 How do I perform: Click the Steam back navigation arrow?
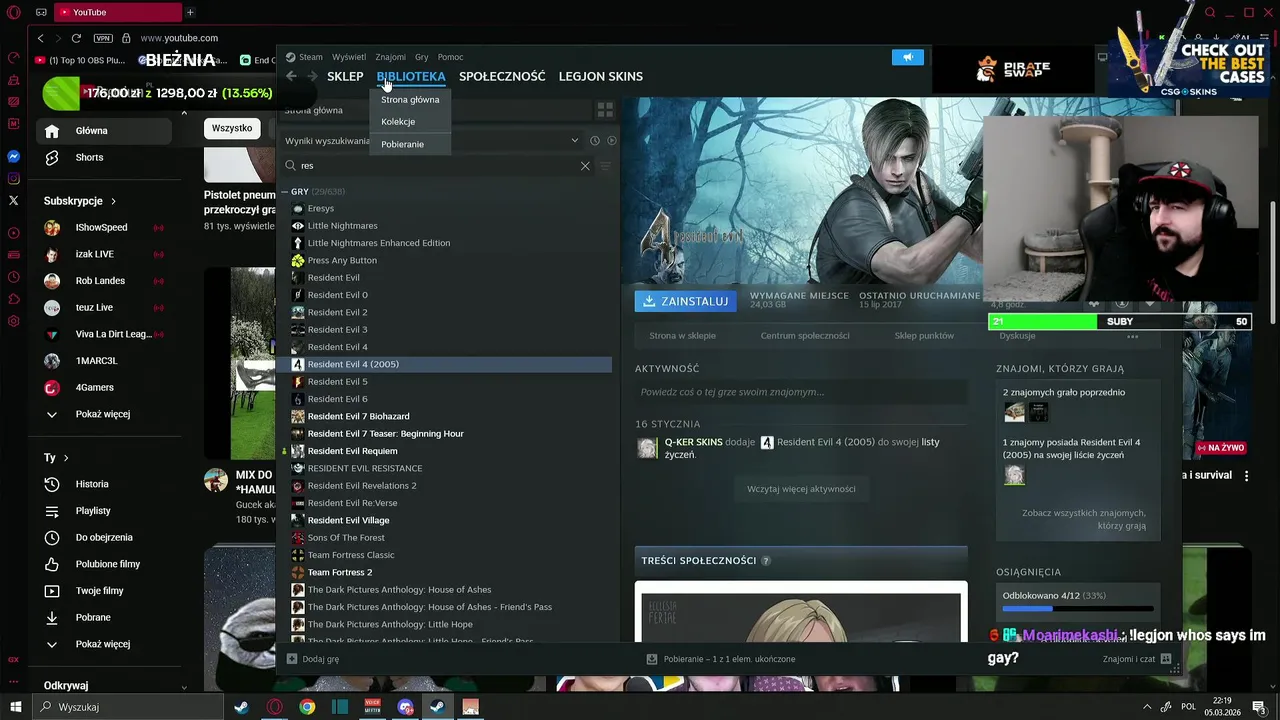pos(291,76)
